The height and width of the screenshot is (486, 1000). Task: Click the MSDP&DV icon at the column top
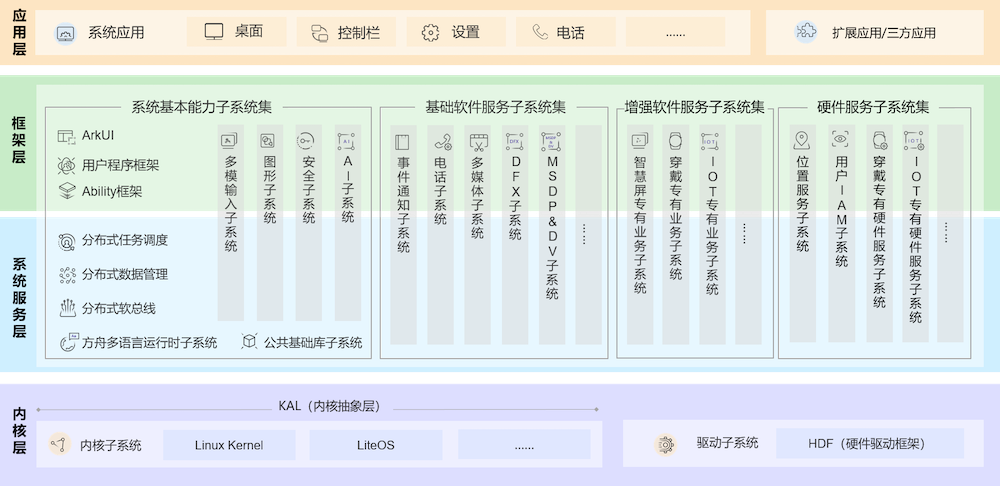(x=552, y=142)
